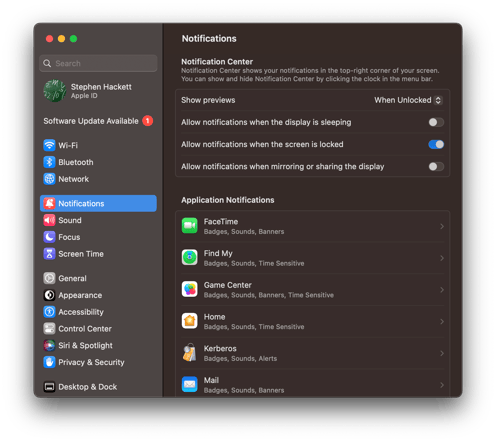Open Accessibility settings label

(x=81, y=312)
